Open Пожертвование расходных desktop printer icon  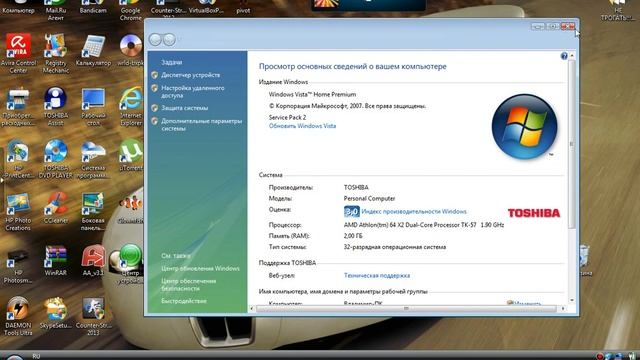pyautogui.click(x=18, y=106)
